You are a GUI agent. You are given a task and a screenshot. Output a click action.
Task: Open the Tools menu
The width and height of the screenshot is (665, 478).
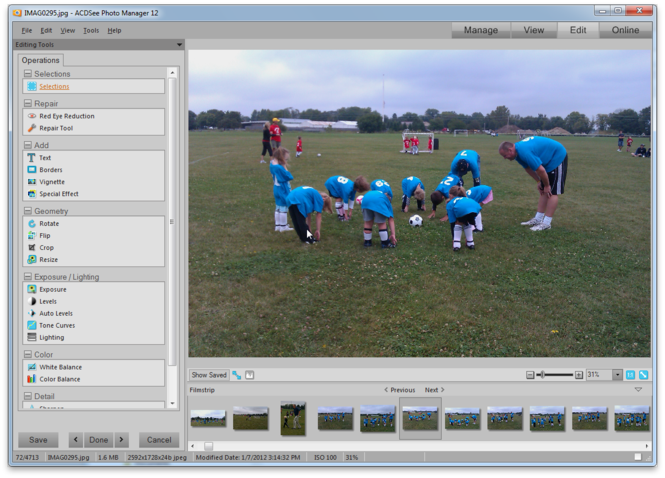tap(91, 31)
